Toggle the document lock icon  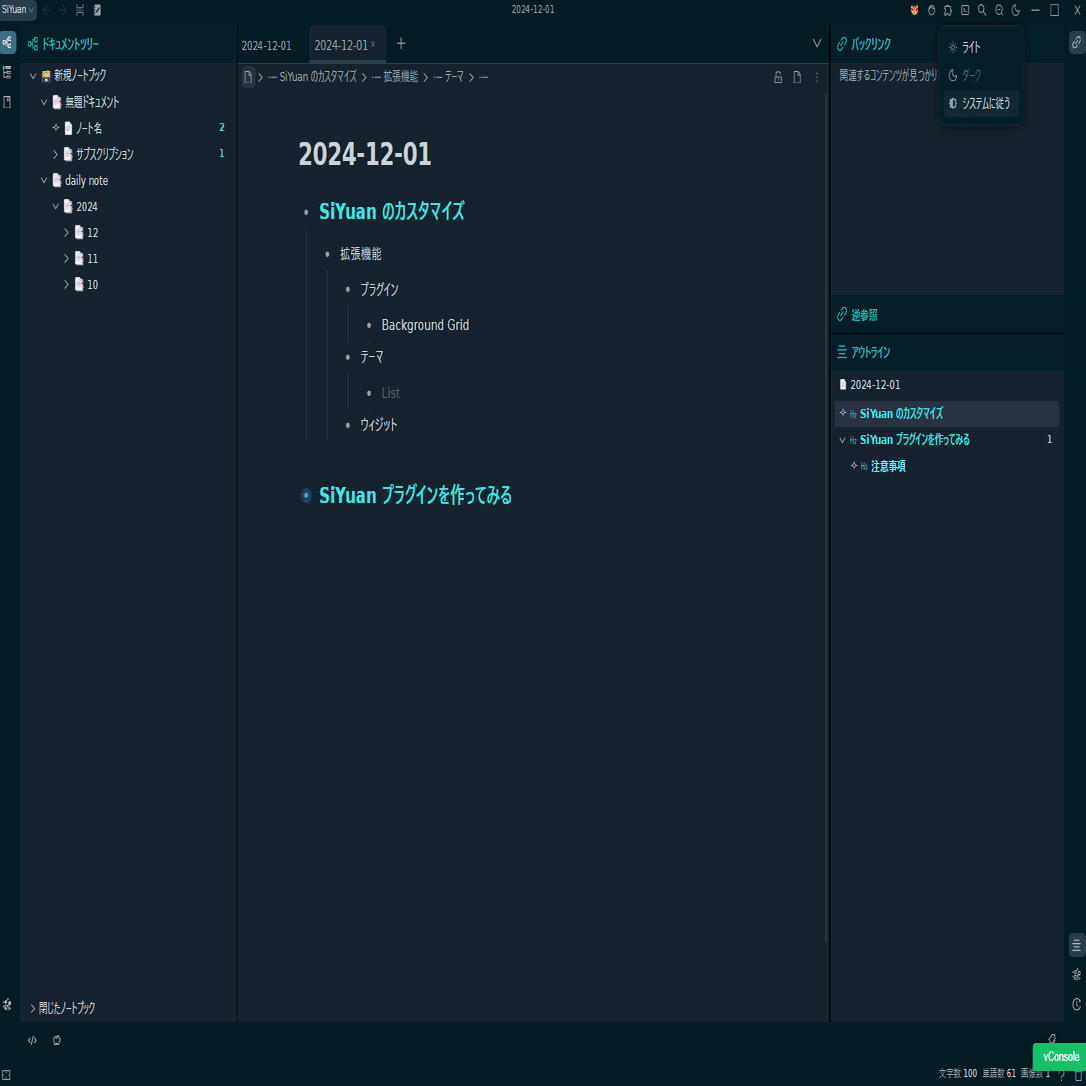coord(778,78)
